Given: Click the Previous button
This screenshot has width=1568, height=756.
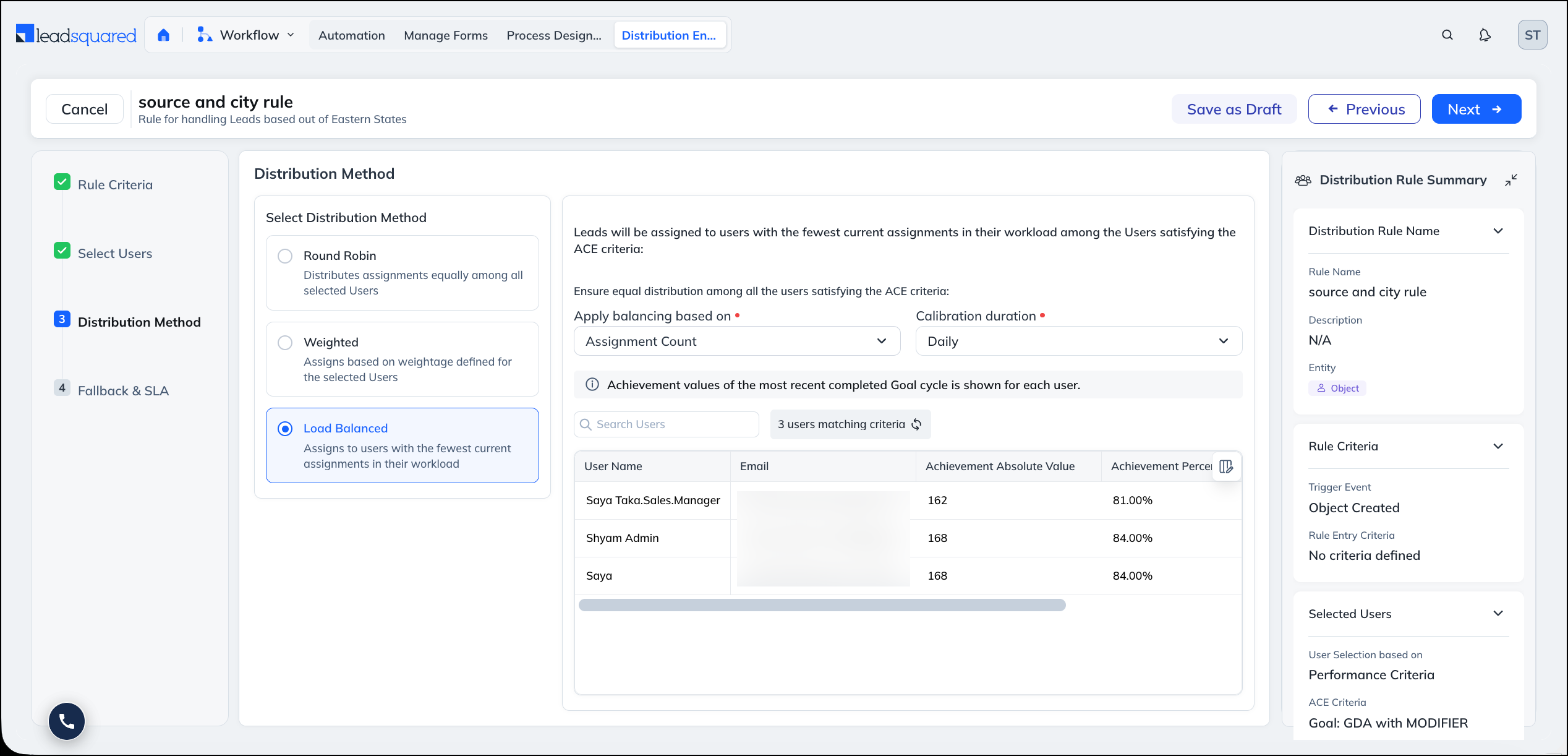Looking at the screenshot, I should 1365,110.
